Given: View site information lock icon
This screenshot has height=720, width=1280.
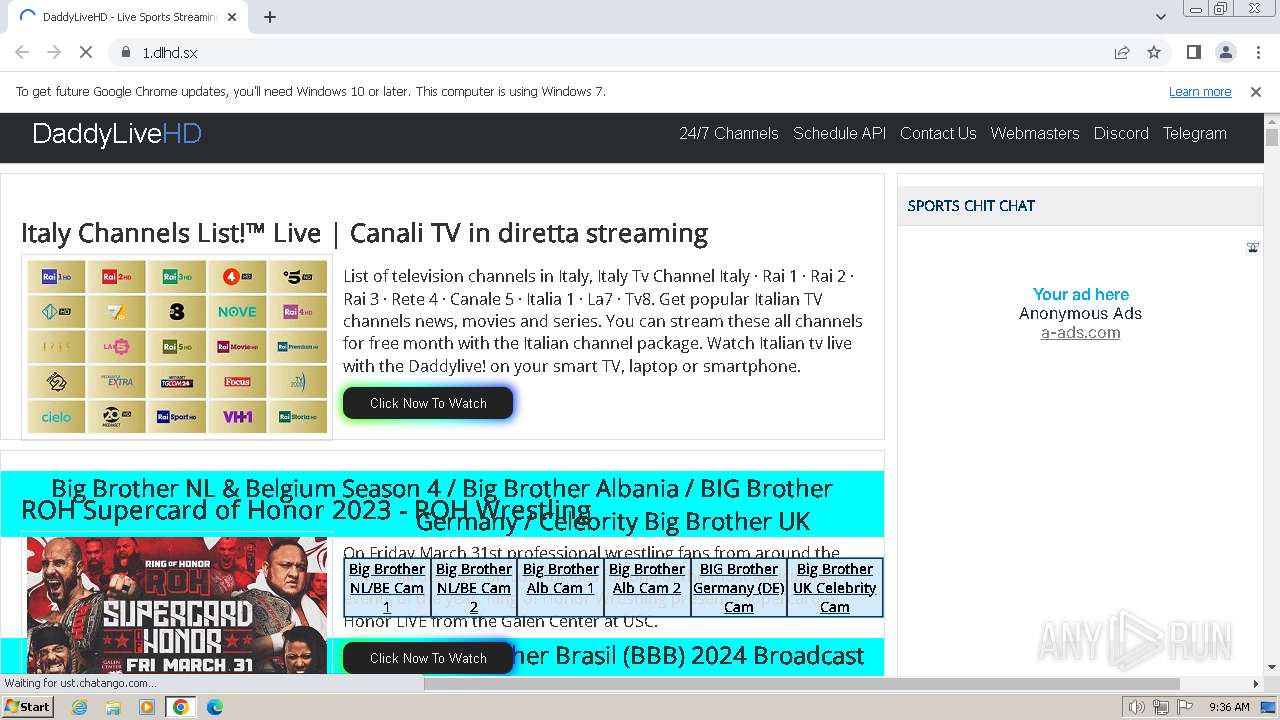Looking at the screenshot, I should [x=125, y=52].
